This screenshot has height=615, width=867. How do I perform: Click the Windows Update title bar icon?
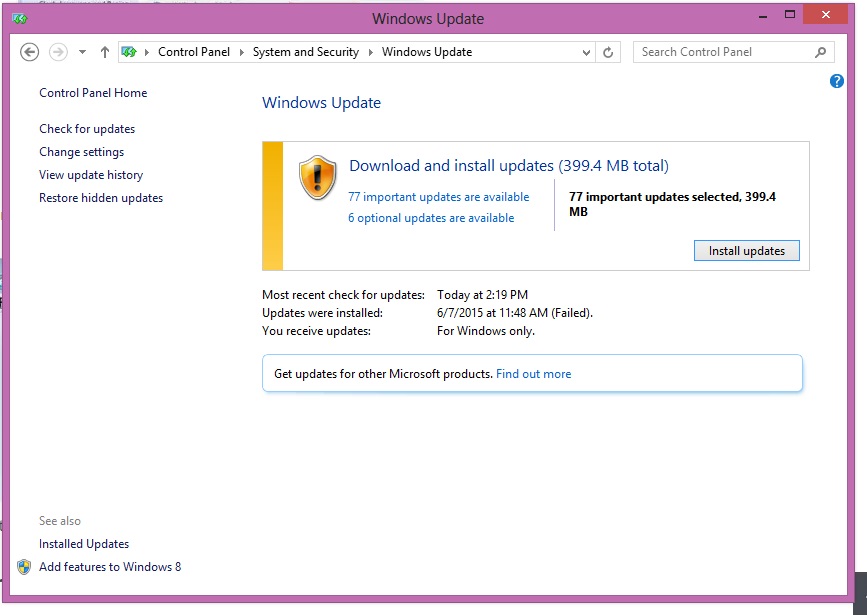click(20, 19)
